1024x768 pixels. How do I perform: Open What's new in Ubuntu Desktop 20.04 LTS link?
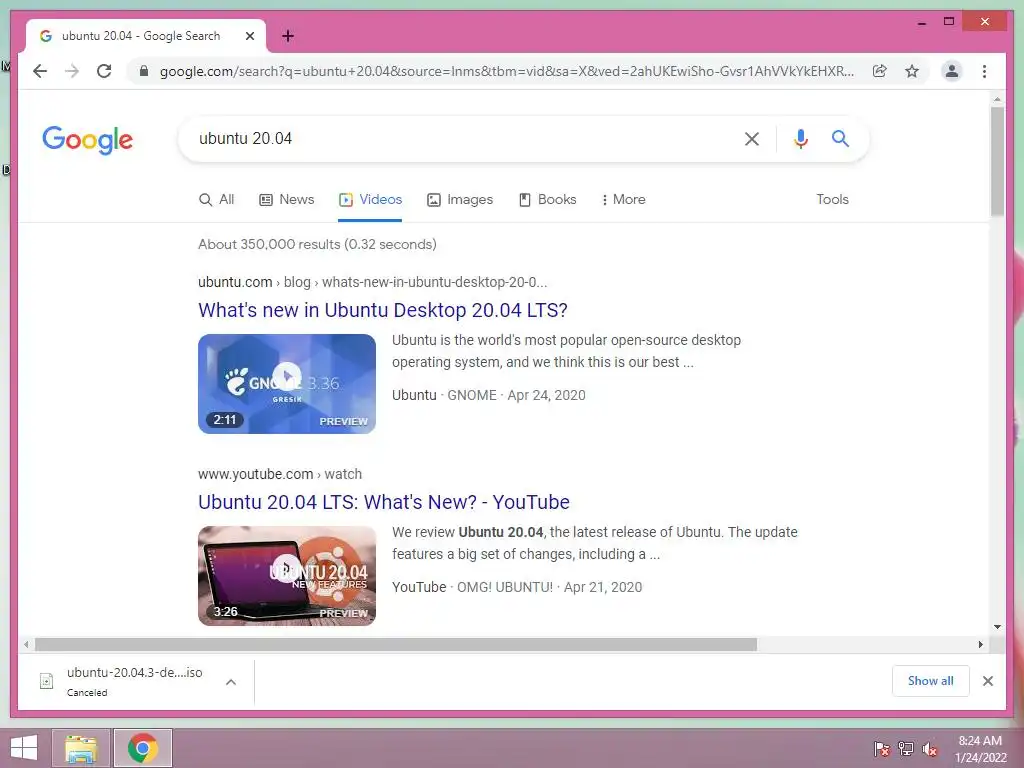coord(383,310)
